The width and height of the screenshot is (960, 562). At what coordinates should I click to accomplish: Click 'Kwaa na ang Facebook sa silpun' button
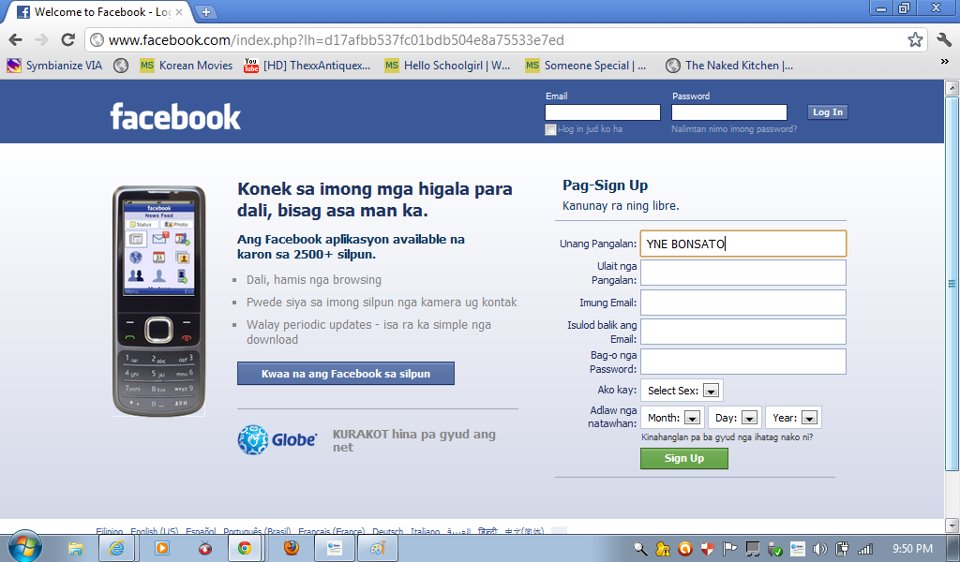(345, 373)
